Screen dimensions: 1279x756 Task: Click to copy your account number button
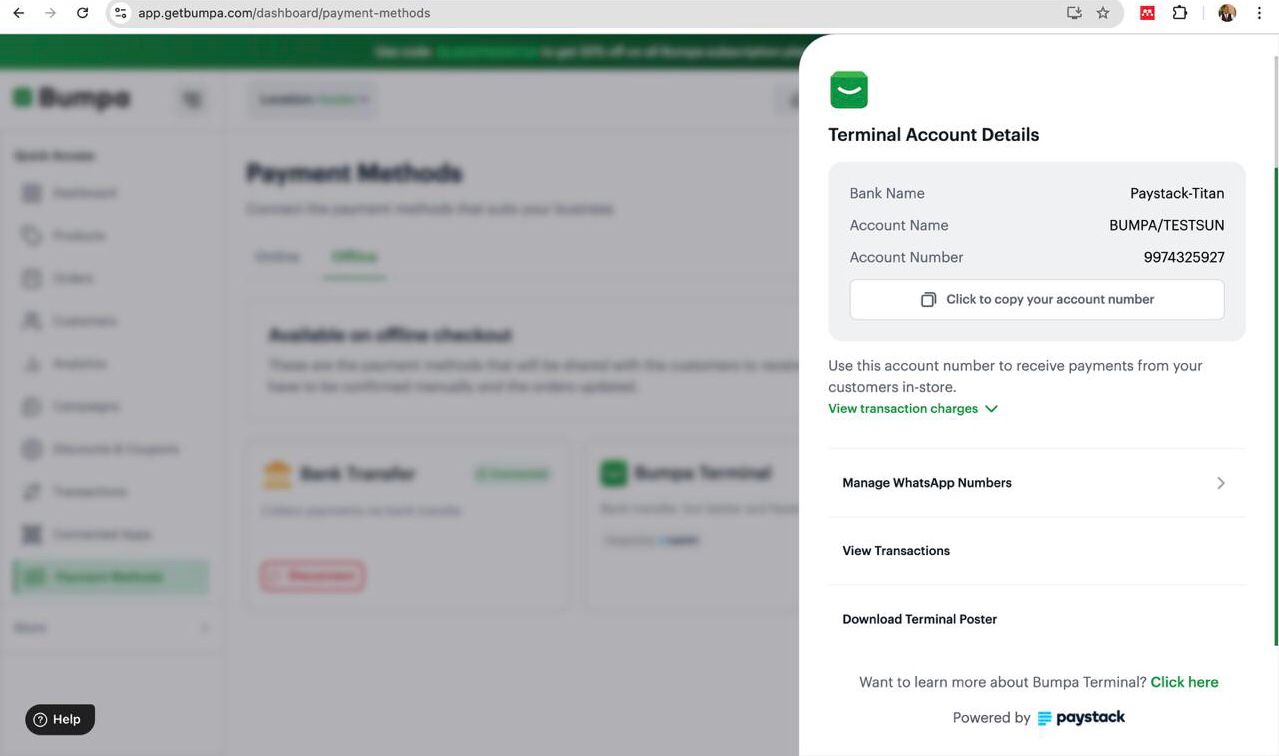point(1037,299)
